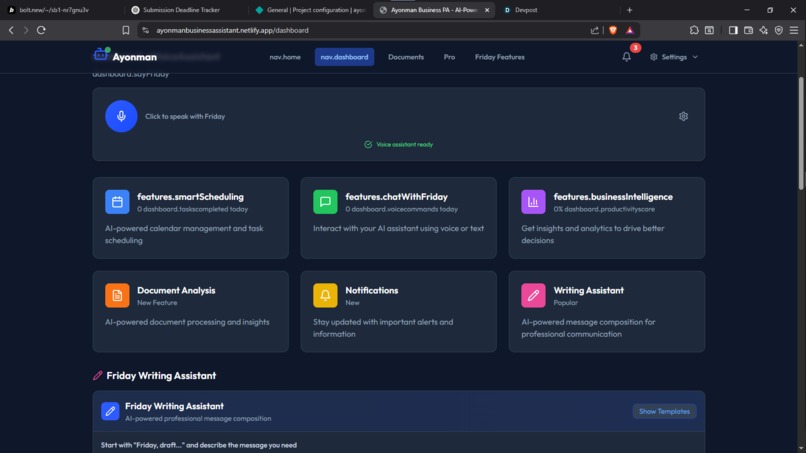The image size is (806, 453).
Task: Click the green chat icon on chatWithFriday card
Action: 325,202
